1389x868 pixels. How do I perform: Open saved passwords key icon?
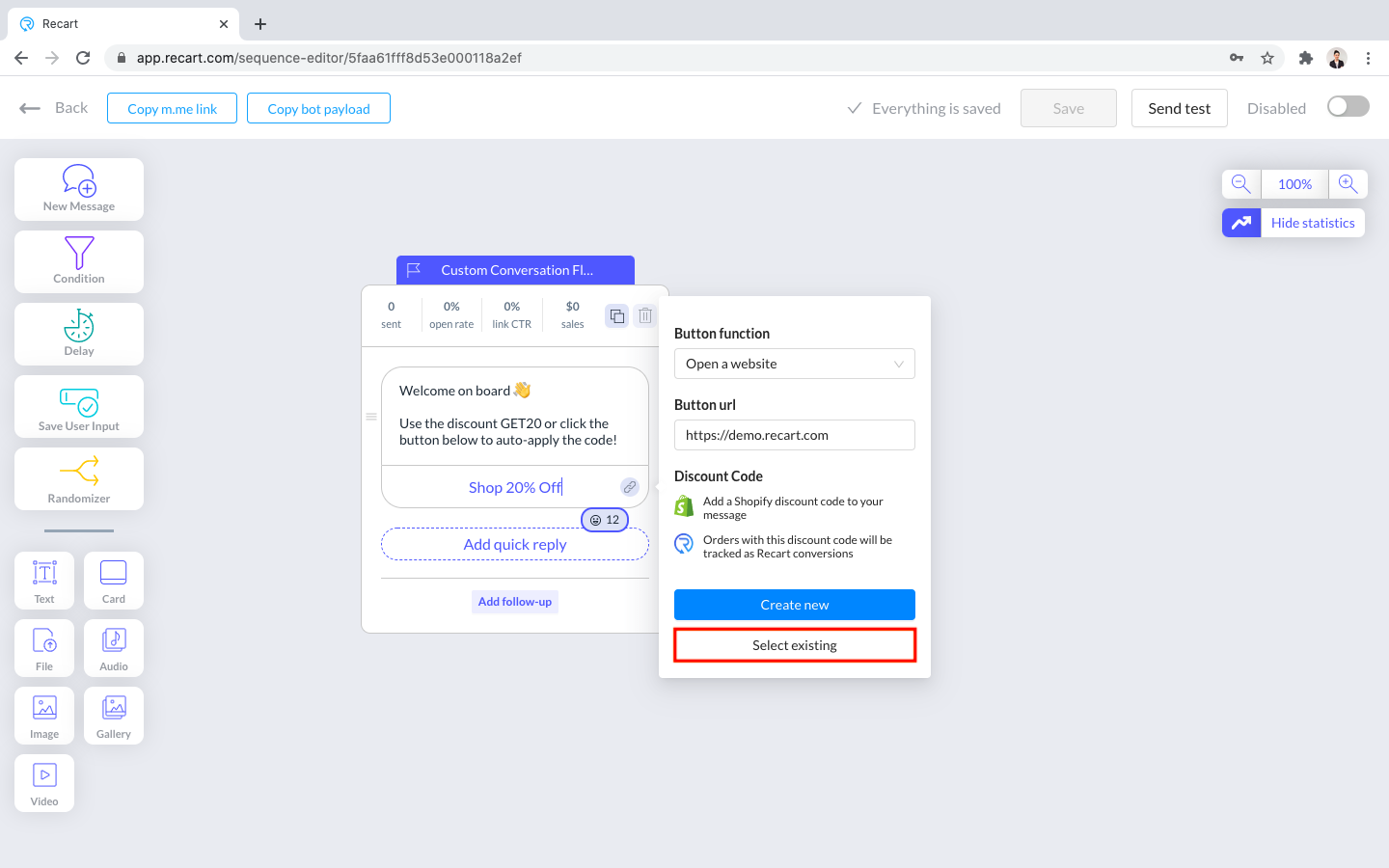(x=1237, y=58)
